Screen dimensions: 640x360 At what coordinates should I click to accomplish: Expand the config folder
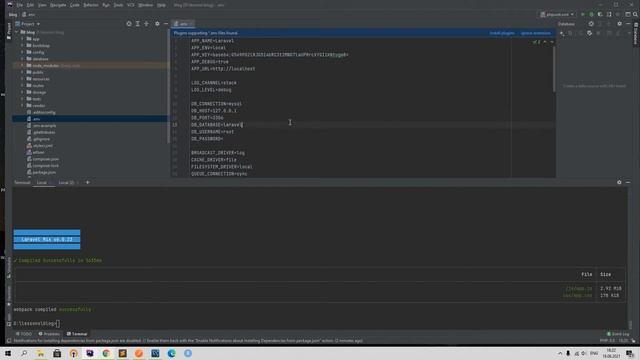click(22, 52)
